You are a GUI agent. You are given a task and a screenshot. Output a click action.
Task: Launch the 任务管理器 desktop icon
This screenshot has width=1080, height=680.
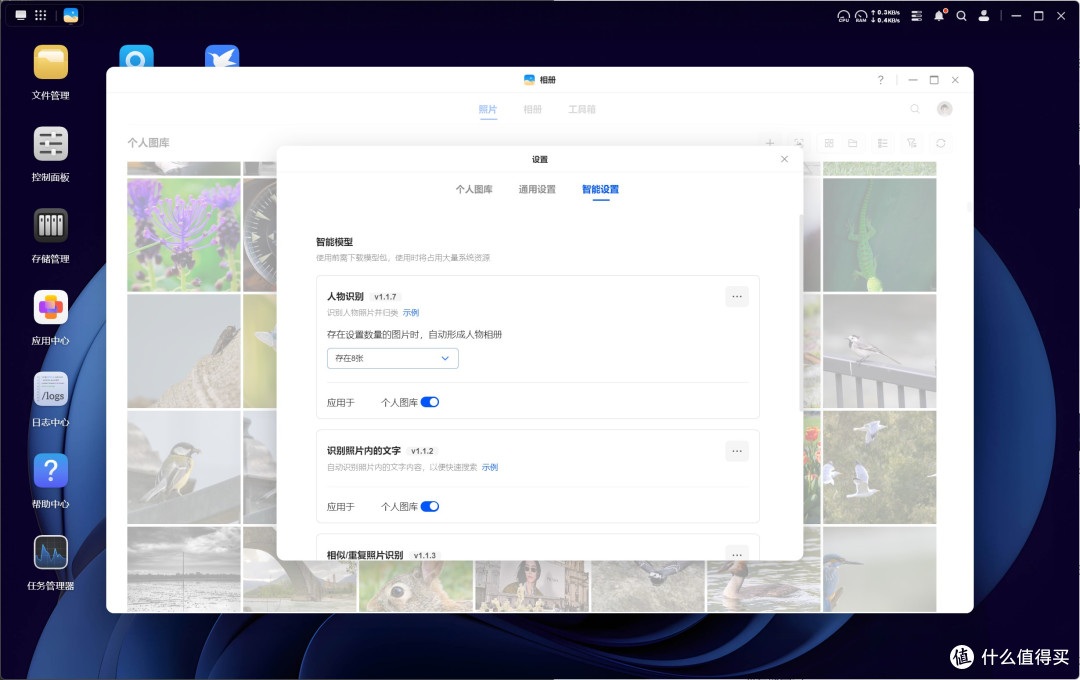pyautogui.click(x=50, y=553)
